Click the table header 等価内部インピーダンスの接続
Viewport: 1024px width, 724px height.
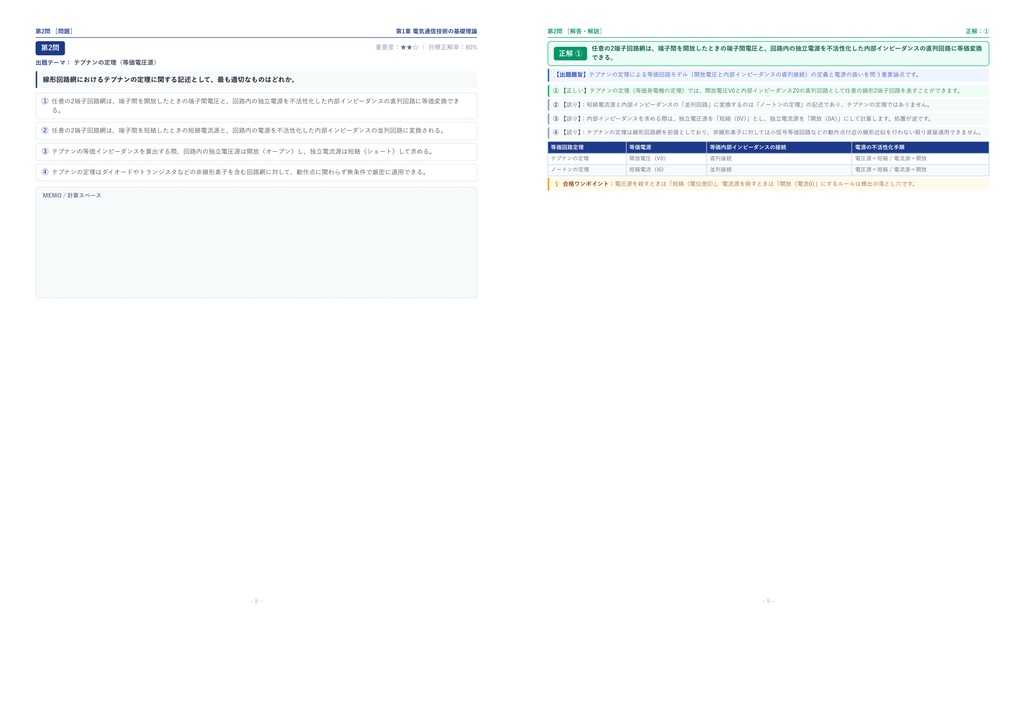coord(779,148)
